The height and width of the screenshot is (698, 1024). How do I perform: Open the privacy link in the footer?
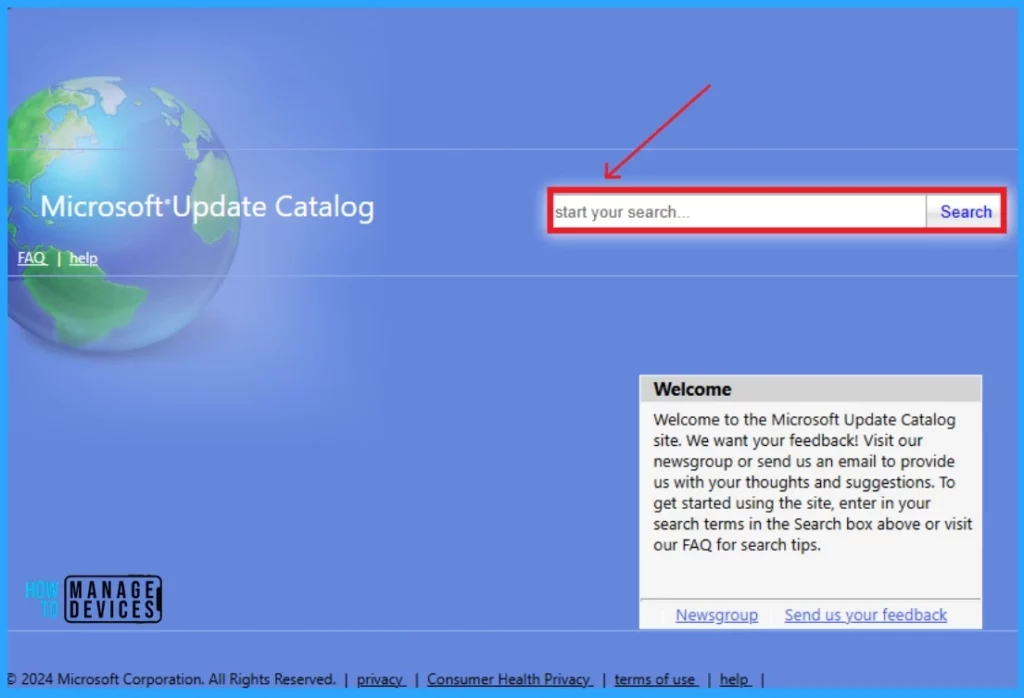click(x=381, y=679)
